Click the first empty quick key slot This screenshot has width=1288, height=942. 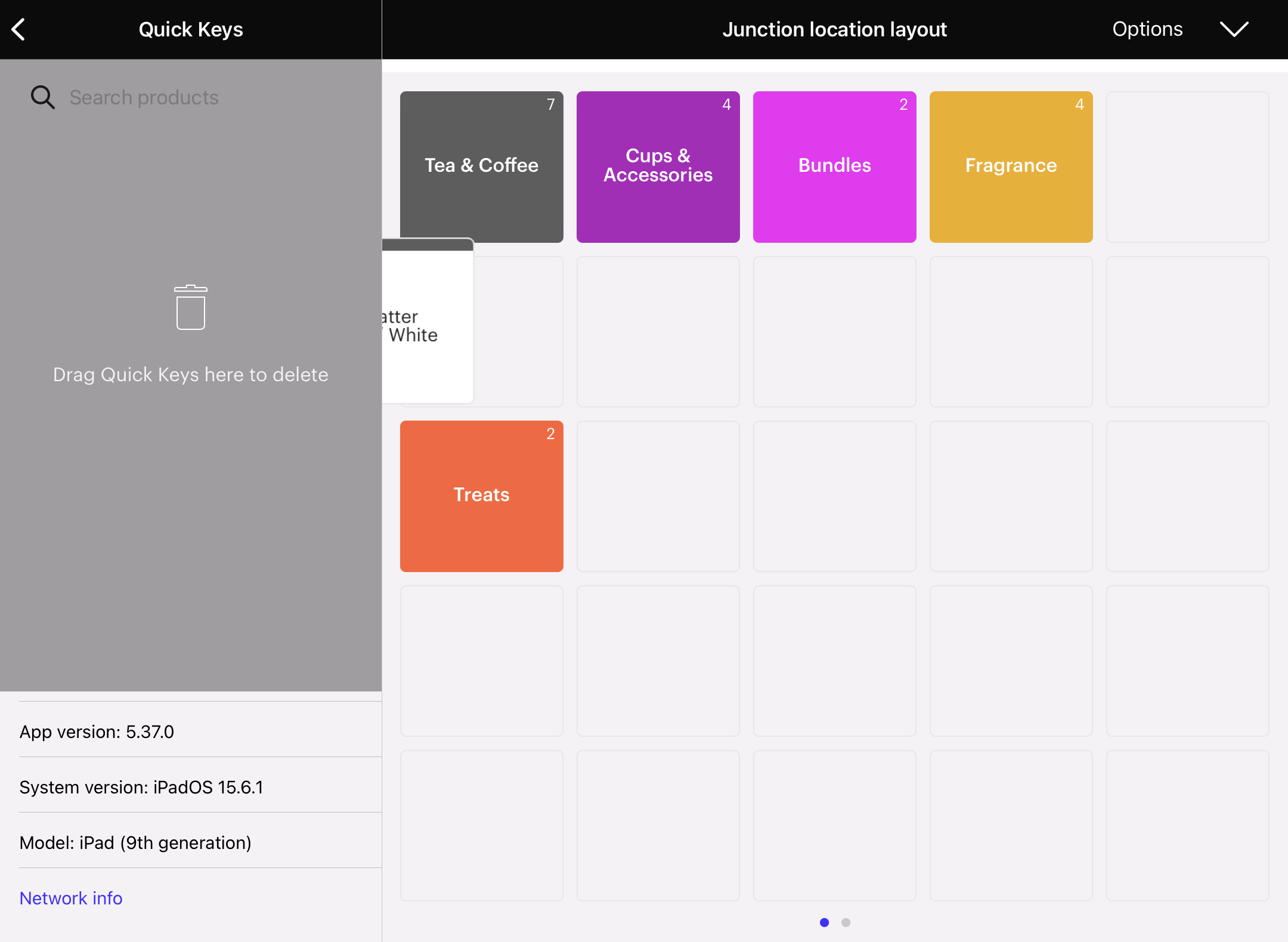[1187, 165]
